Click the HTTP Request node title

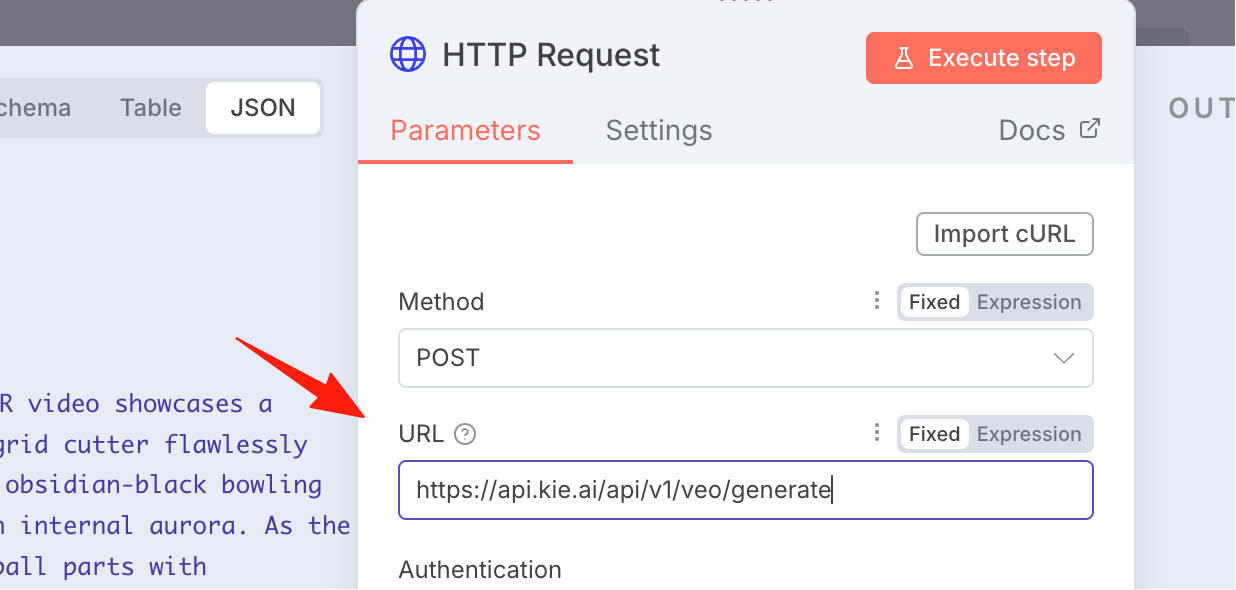point(551,55)
